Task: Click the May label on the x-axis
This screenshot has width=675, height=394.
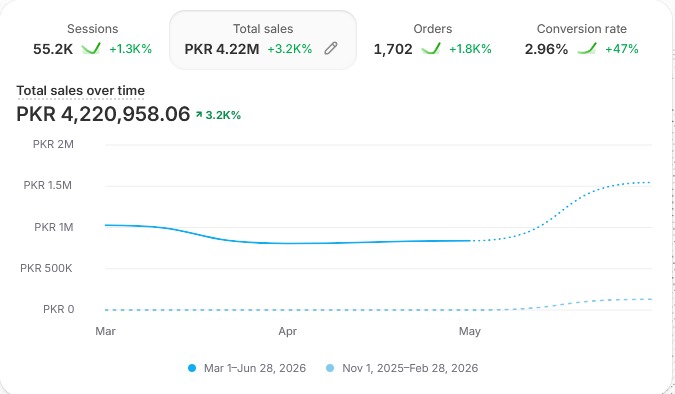Action: 470,331
